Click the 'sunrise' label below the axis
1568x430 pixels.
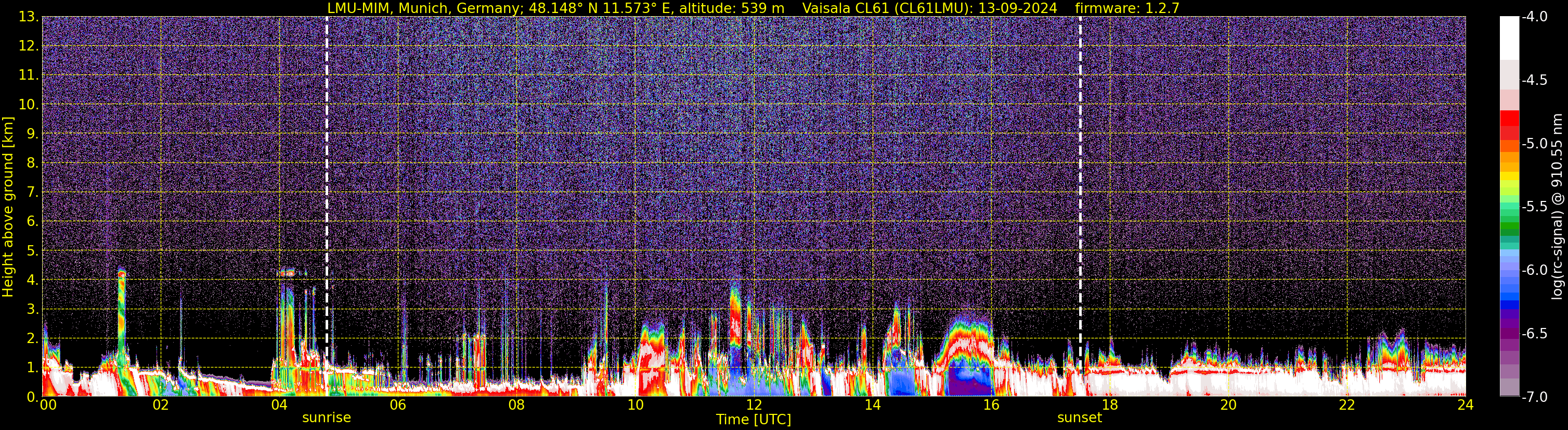(326, 418)
